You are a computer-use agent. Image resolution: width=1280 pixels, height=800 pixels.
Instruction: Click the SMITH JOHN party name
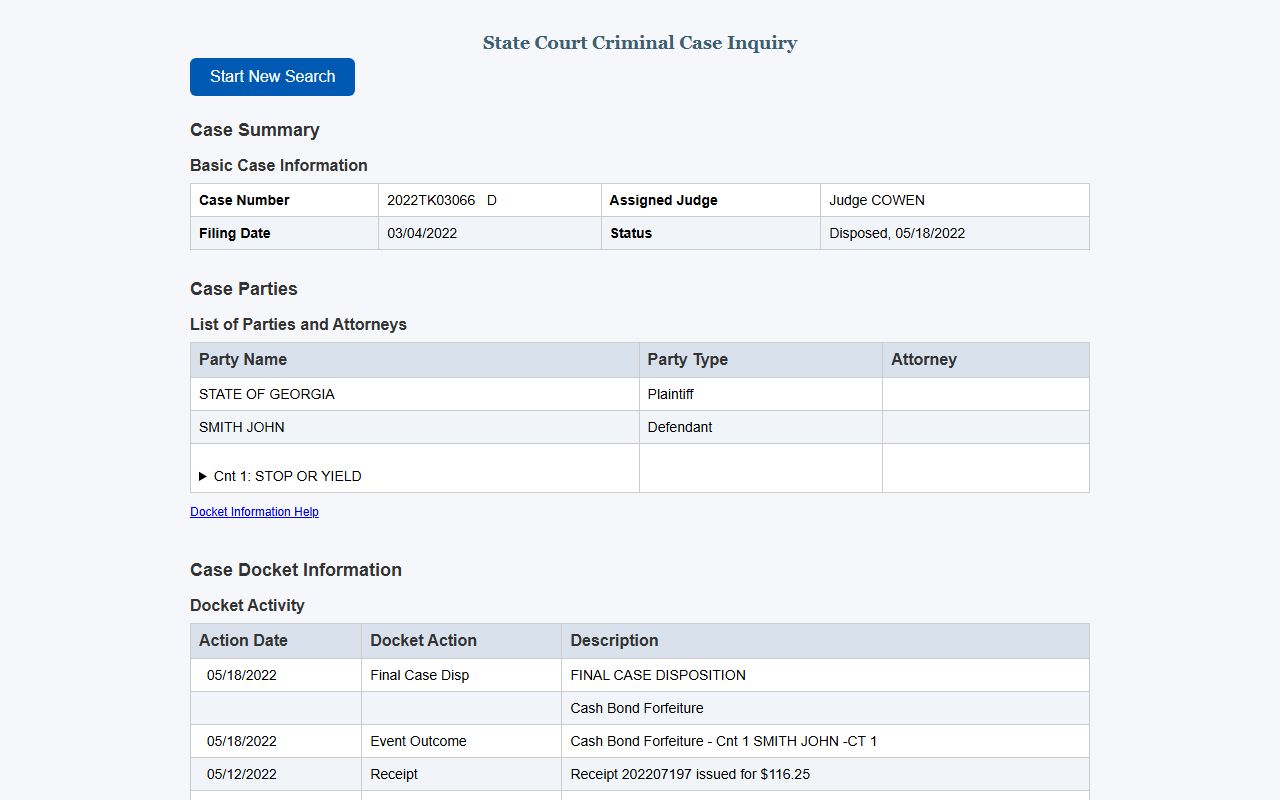pyautogui.click(x=242, y=427)
